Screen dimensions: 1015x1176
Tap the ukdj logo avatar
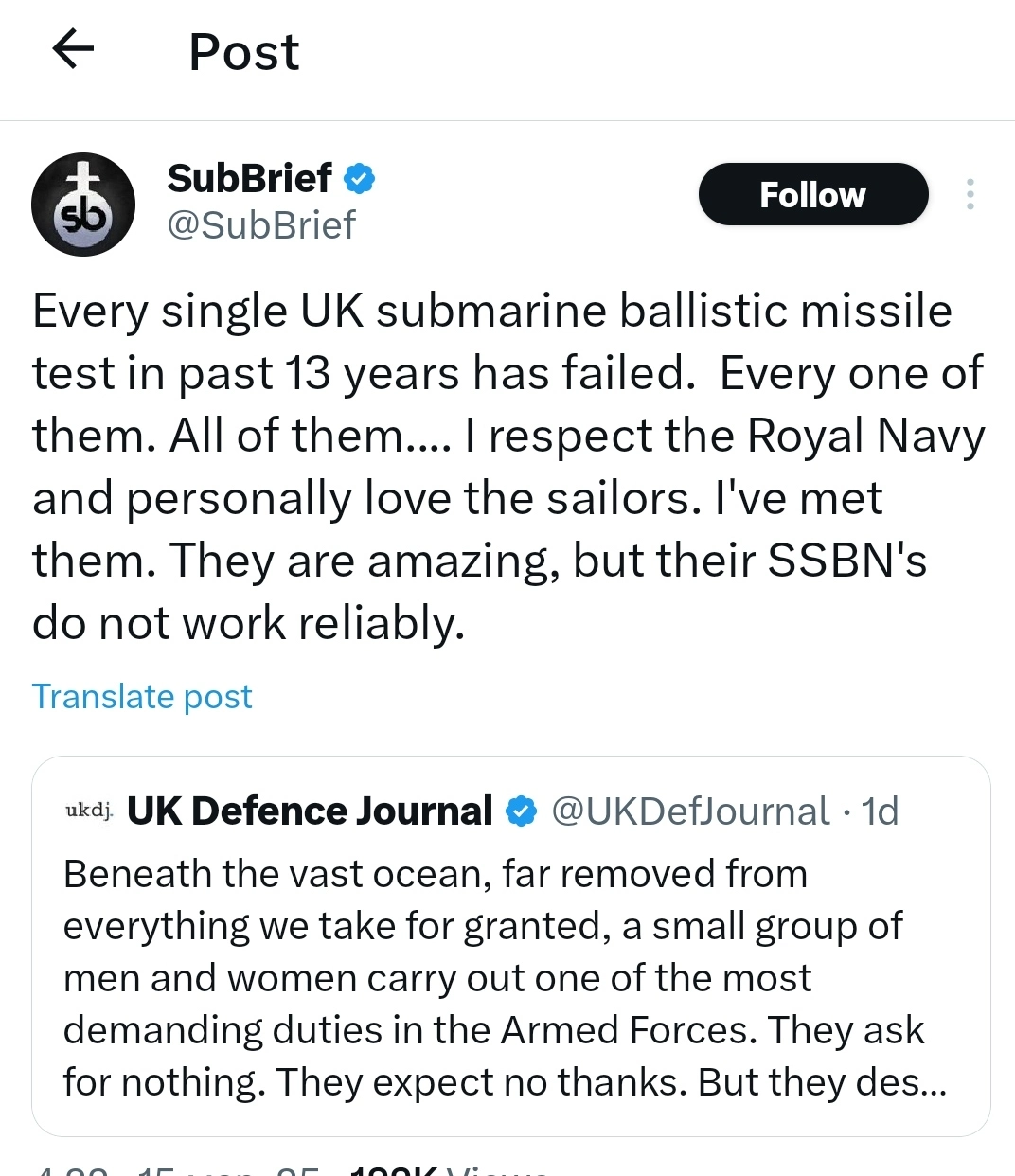89,811
